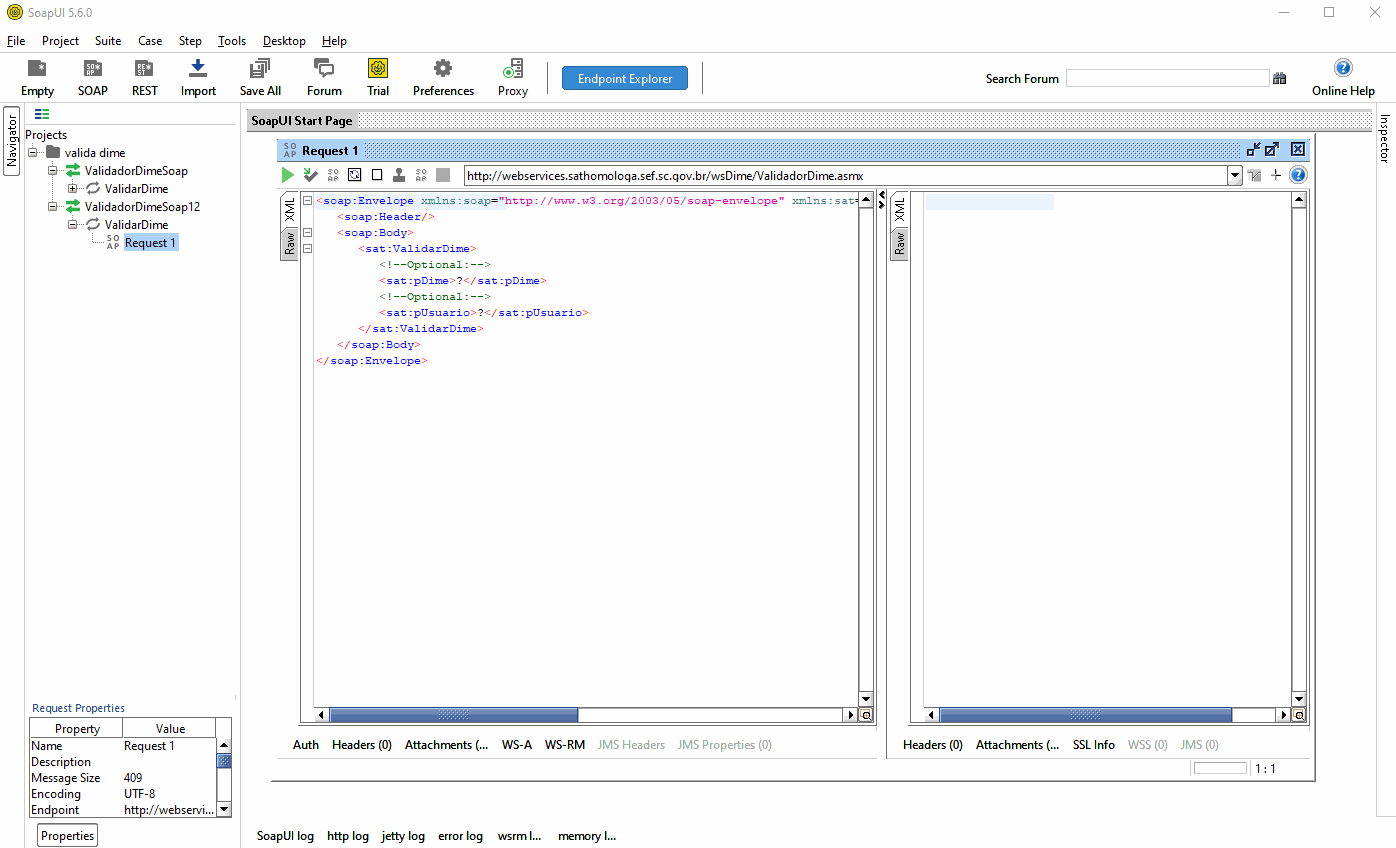
Task: Toggle the Inspector side panel tab
Action: point(1385,139)
